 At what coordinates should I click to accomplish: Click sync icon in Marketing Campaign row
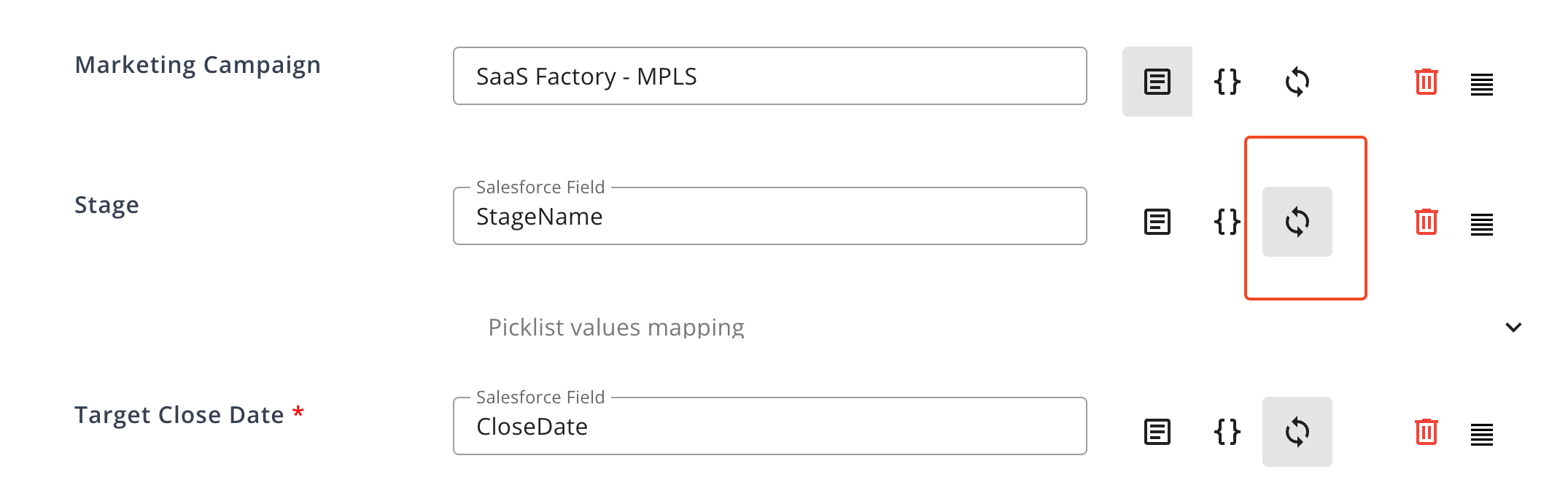[1297, 82]
